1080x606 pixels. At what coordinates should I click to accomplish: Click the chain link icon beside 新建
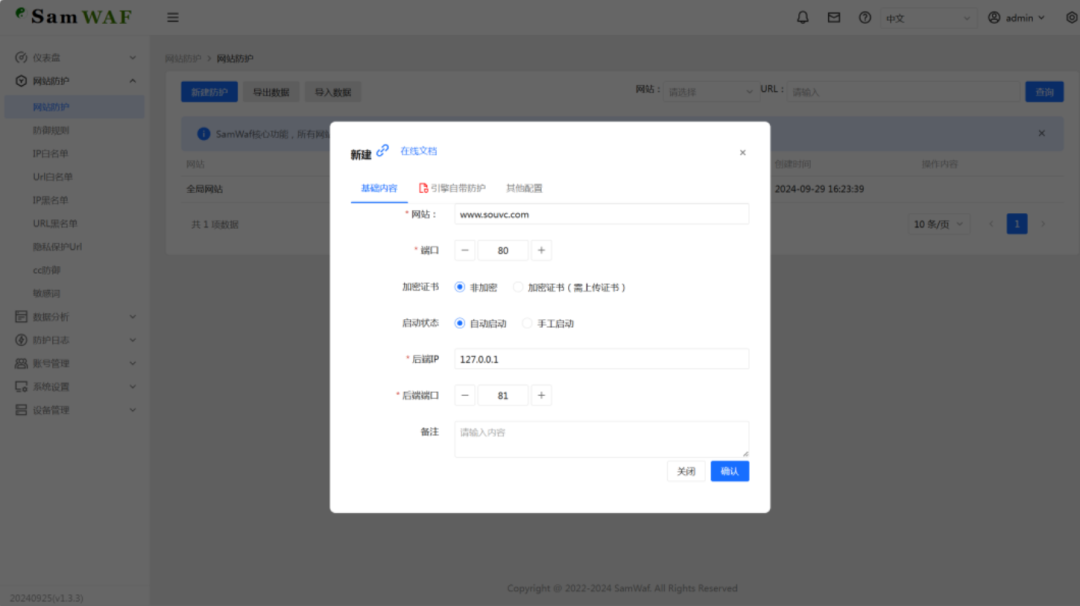pyautogui.click(x=383, y=151)
